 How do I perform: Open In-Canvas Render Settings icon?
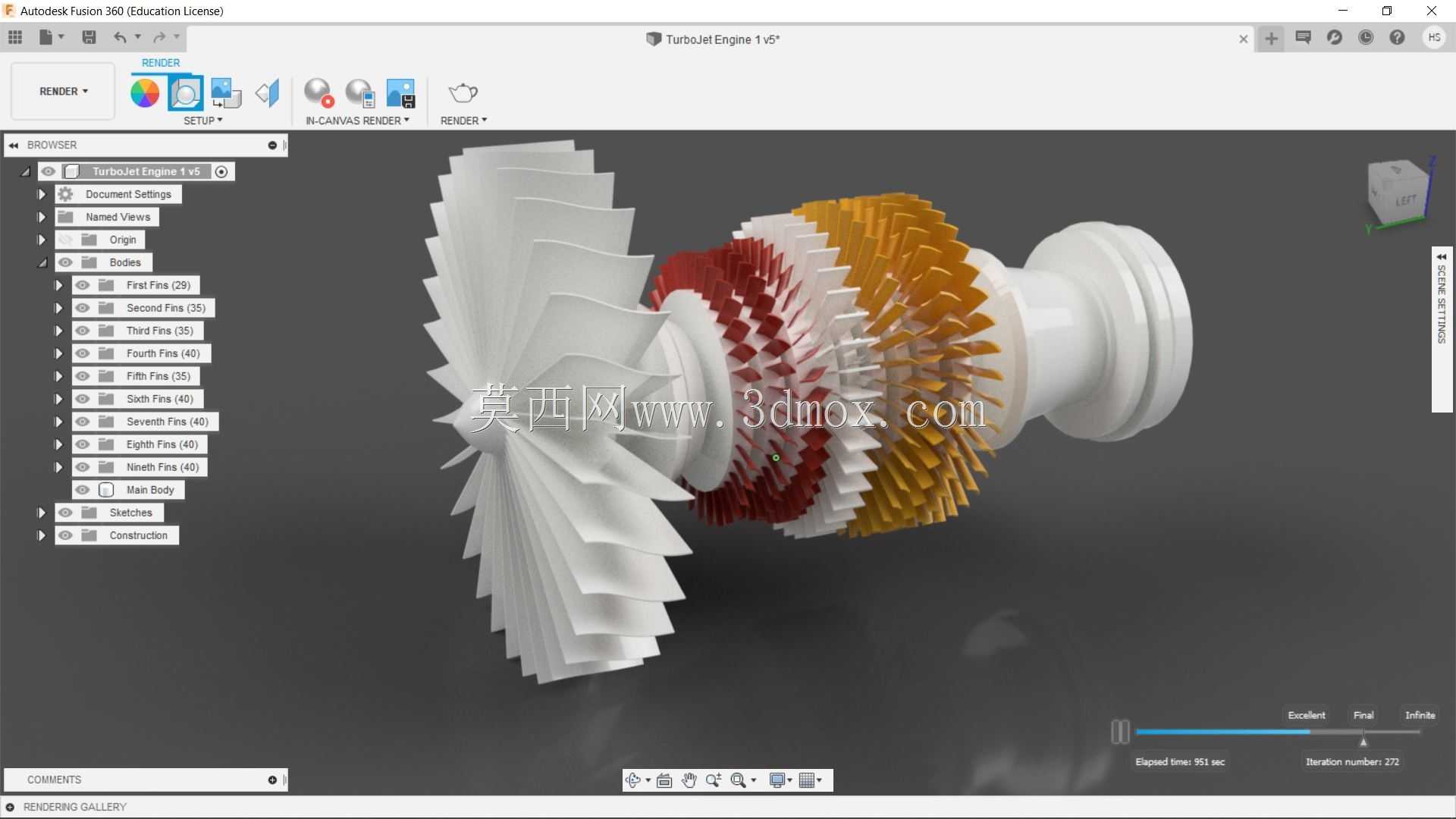360,93
